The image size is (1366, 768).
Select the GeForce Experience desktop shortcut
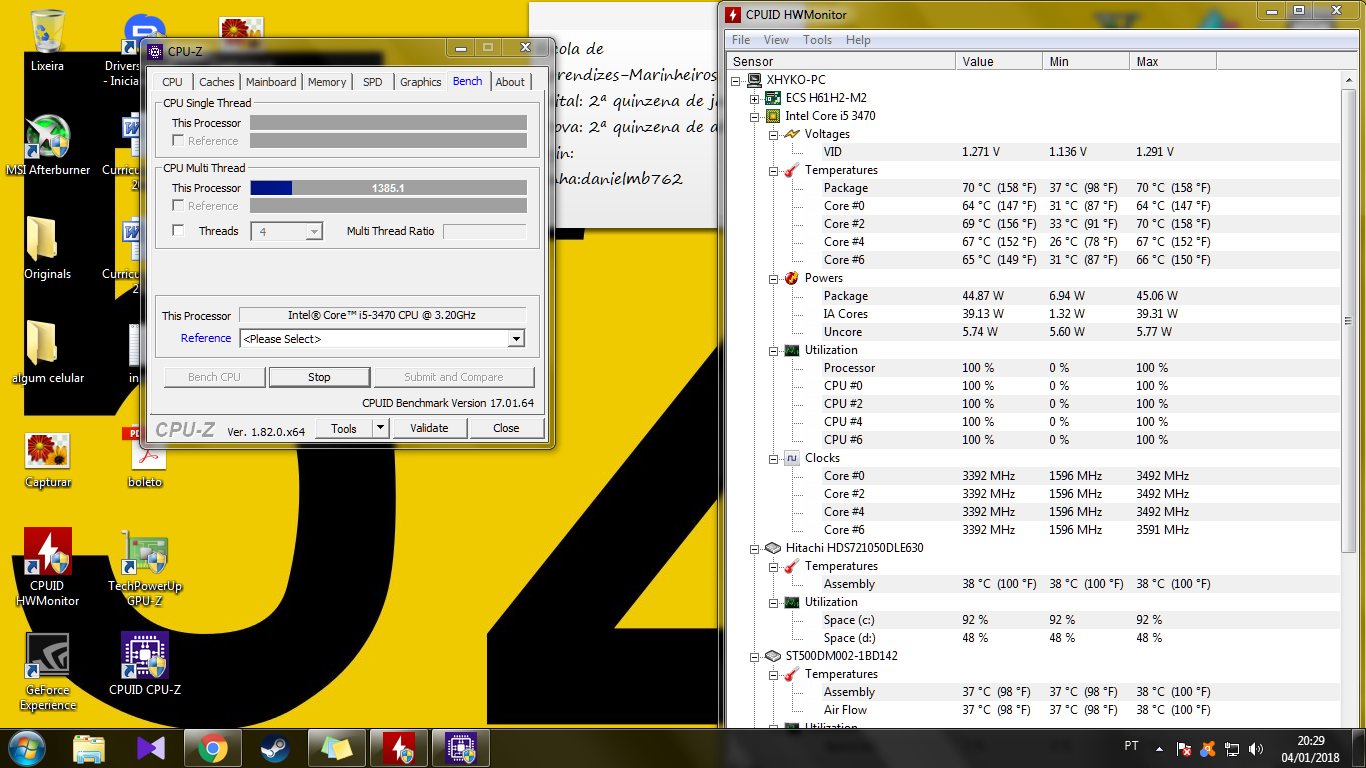coord(47,672)
